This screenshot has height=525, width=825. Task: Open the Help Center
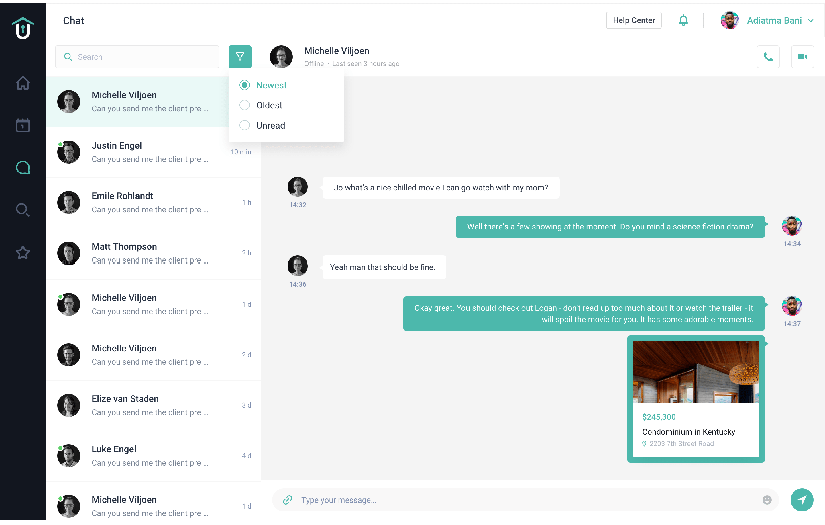pos(634,21)
